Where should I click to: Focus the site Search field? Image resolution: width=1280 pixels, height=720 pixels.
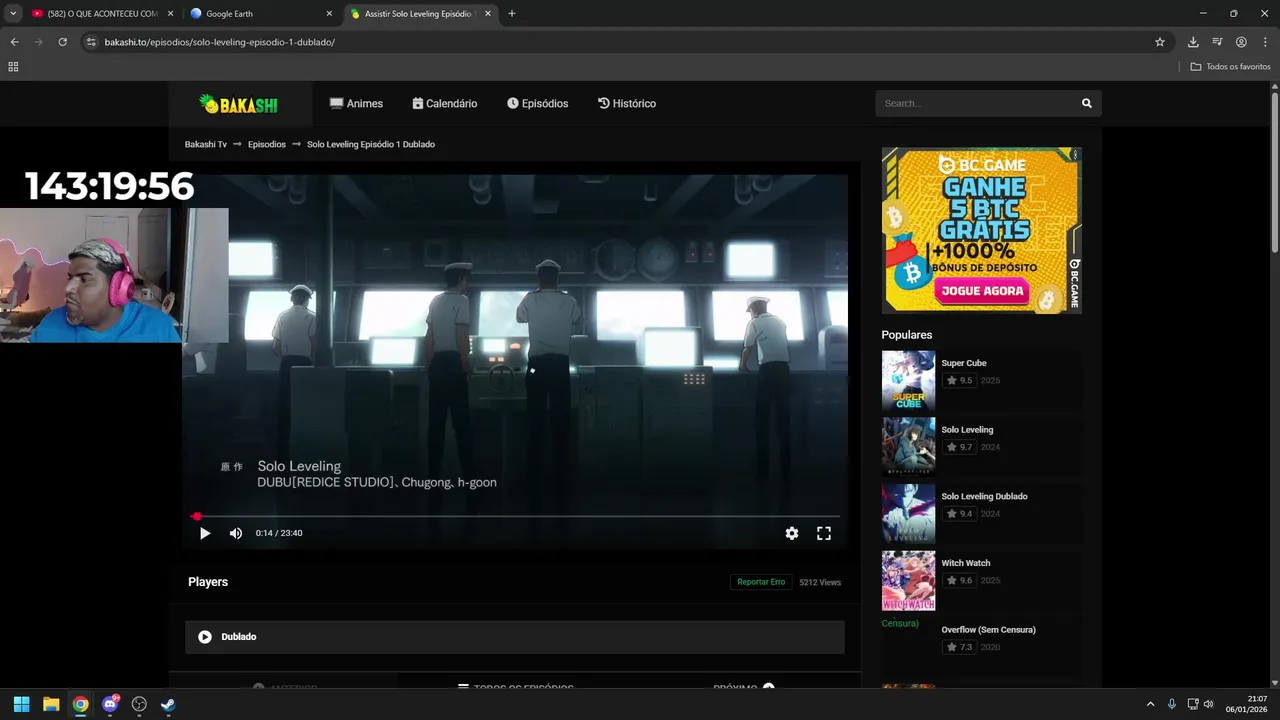pos(975,103)
